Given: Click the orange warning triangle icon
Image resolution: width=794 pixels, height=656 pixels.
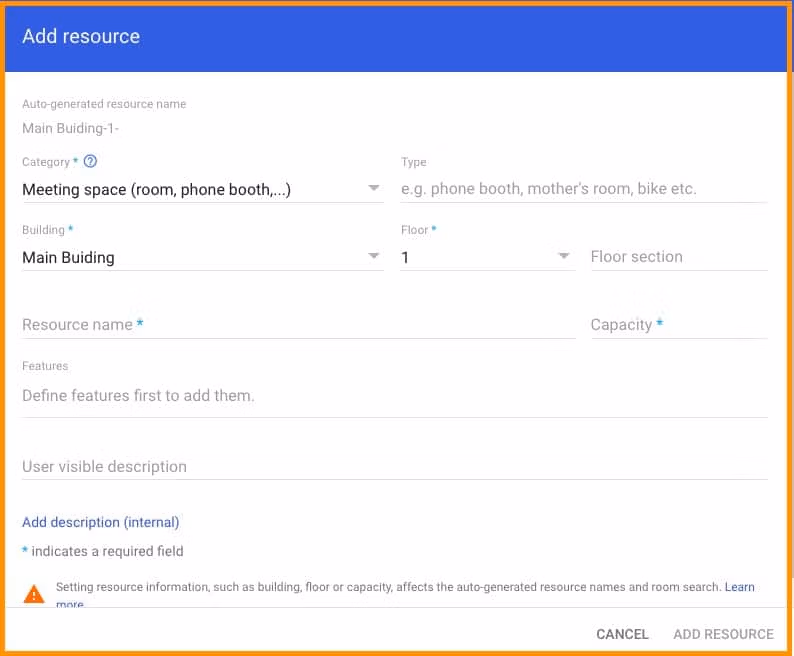Looking at the screenshot, I should (x=34, y=594).
